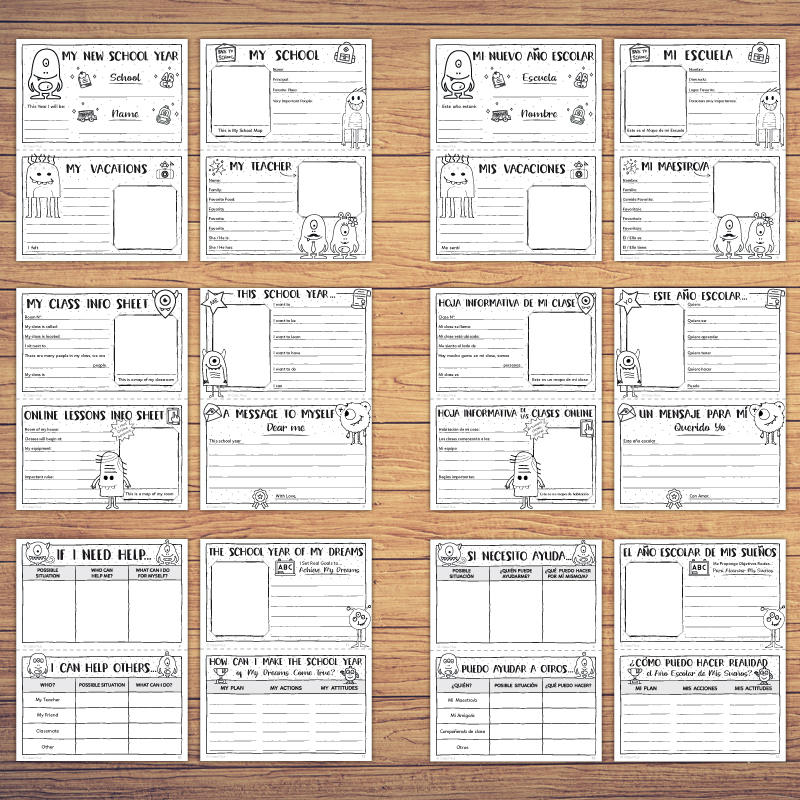Click the Who Can Help Me column header
Image resolution: width=800 pixels, height=800 pixels.
[x=103, y=574]
